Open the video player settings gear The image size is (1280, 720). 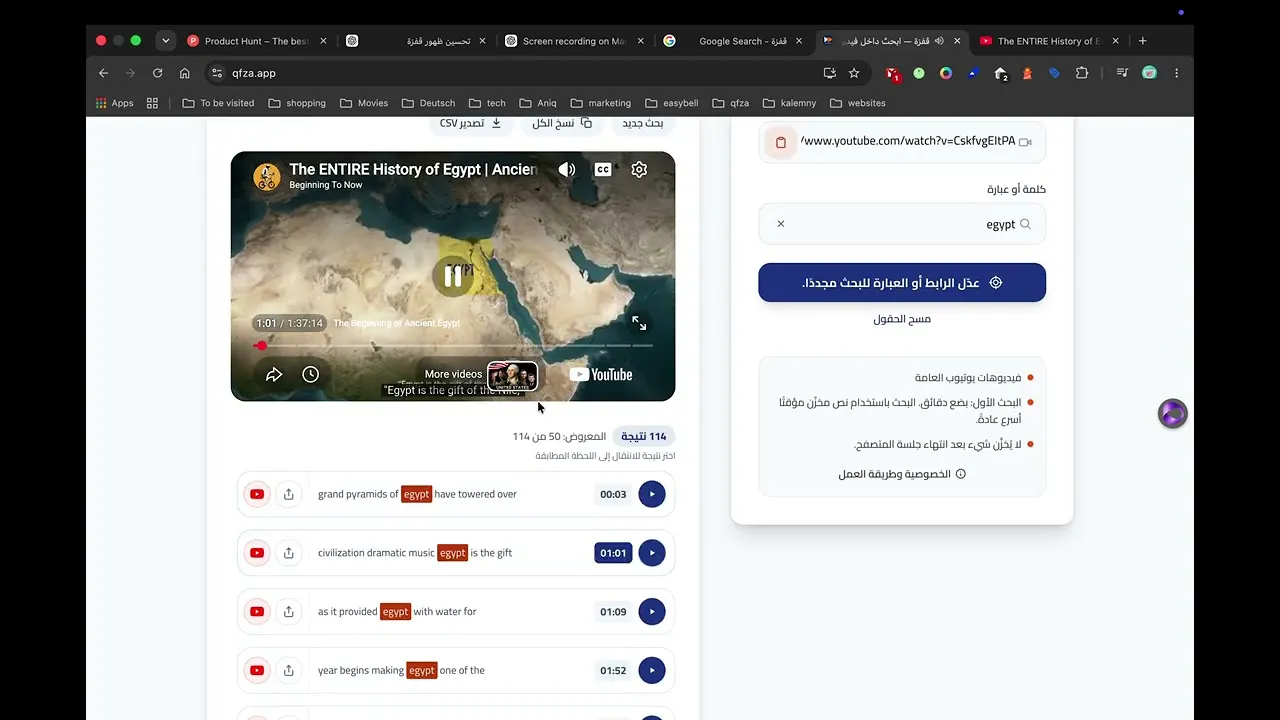click(x=639, y=170)
